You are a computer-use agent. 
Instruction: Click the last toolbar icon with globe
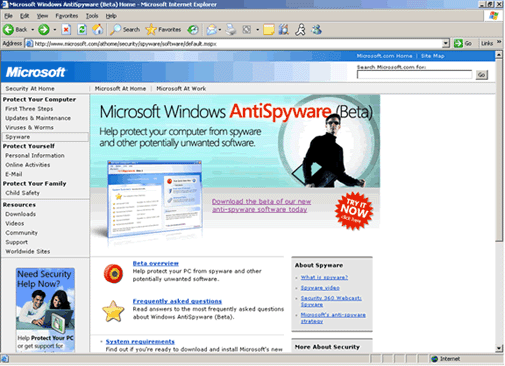316,30
